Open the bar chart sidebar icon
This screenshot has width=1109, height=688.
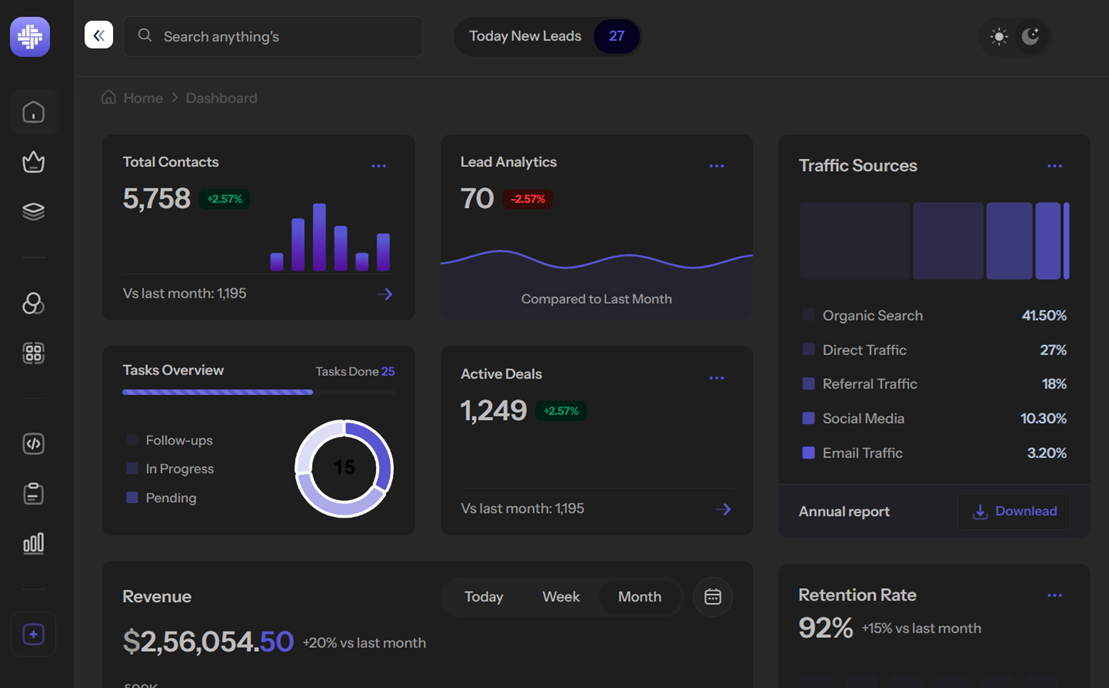(33, 543)
